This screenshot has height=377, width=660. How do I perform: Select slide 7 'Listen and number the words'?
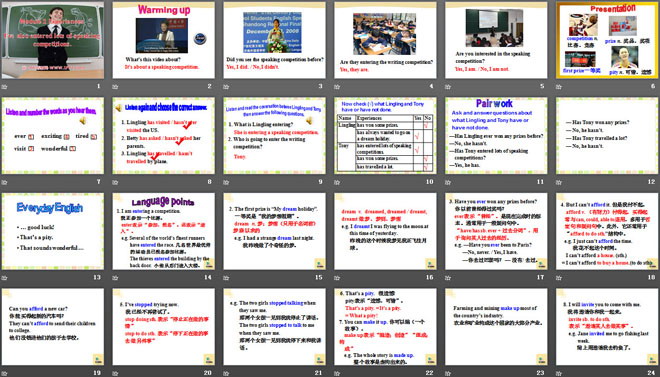tap(53, 135)
